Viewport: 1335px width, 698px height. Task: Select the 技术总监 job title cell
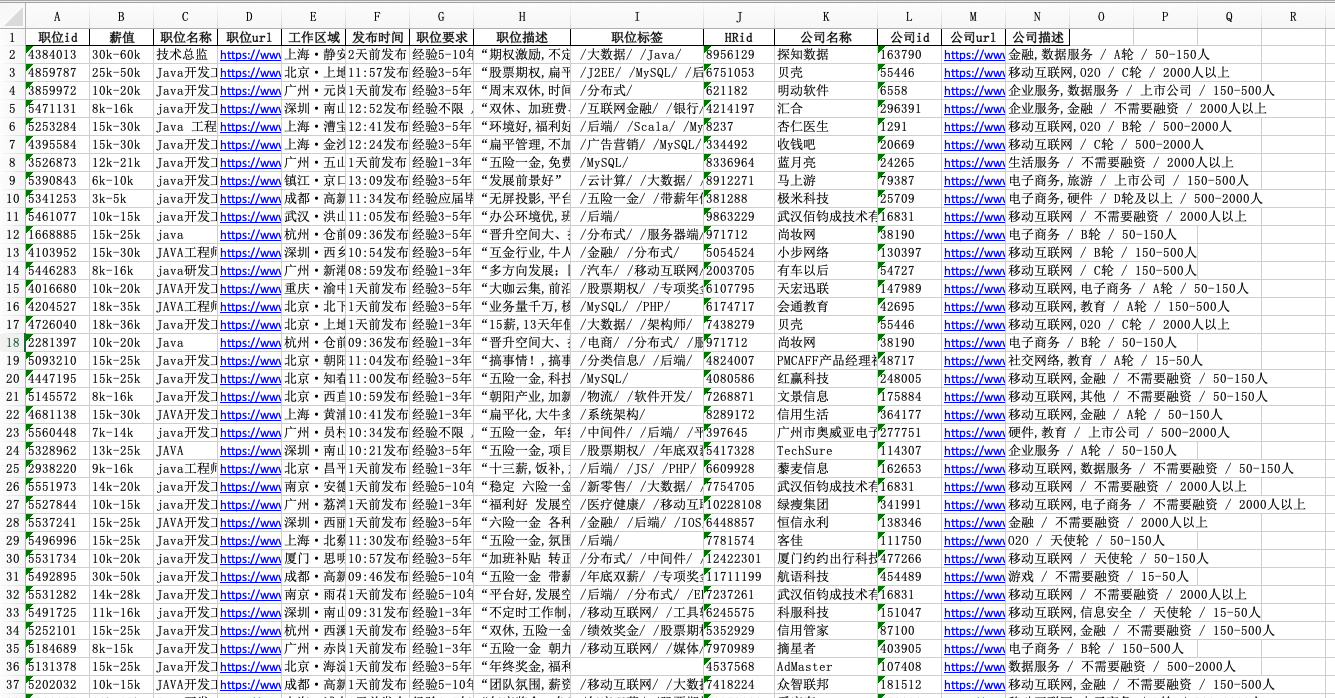tap(185, 55)
